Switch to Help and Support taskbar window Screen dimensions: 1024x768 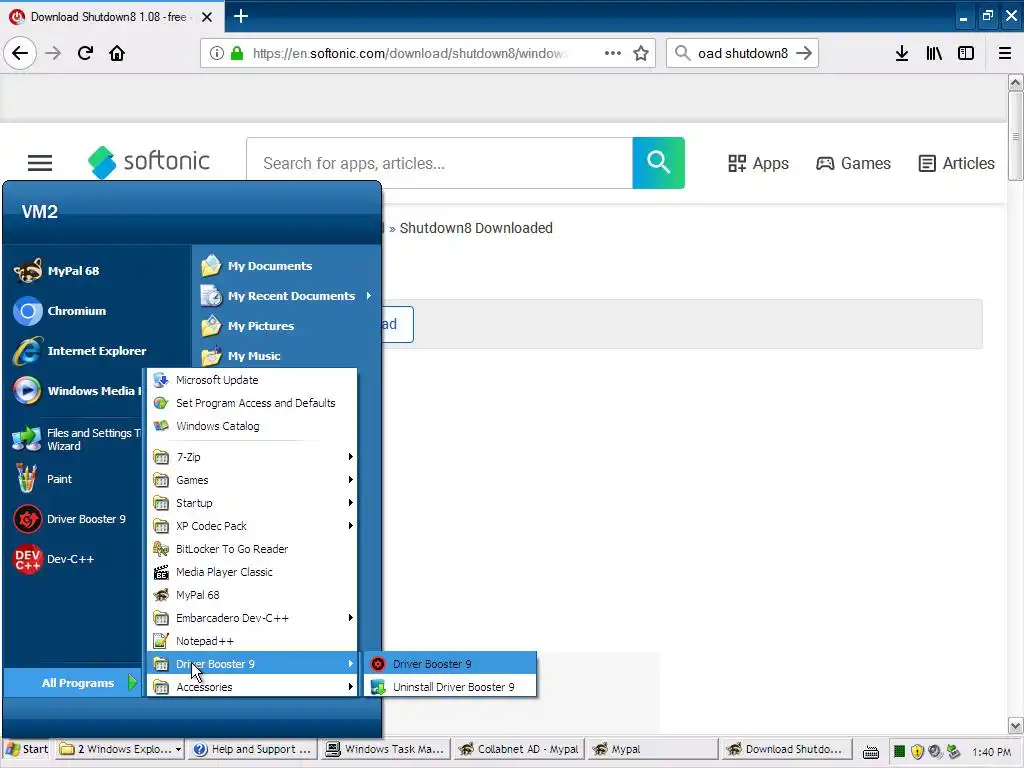pos(253,749)
